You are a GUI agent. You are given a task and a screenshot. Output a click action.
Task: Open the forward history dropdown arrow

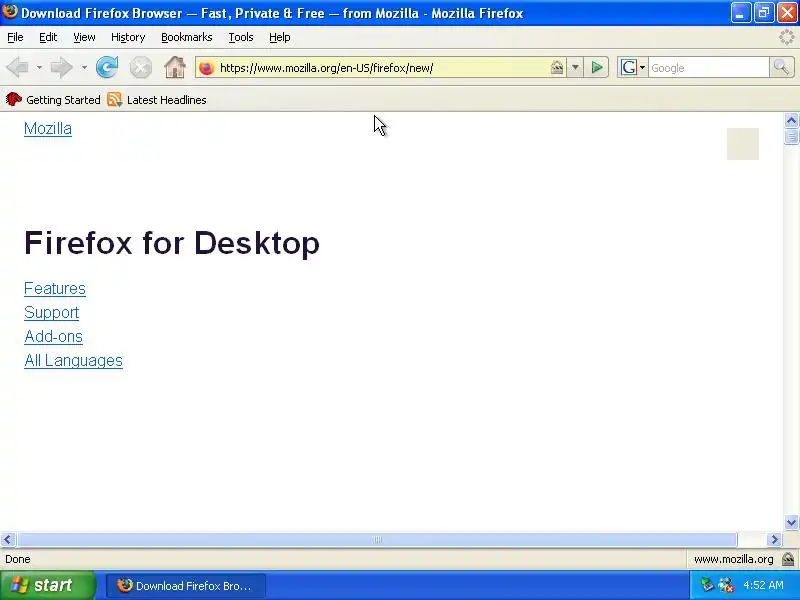(x=84, y=67)
